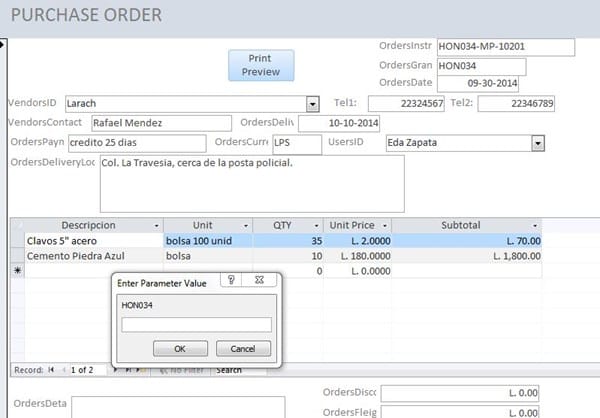Click OK in Enter Parameter Value dialog
The height and width of the screenshot is (418, 600).
pos(180,349)
